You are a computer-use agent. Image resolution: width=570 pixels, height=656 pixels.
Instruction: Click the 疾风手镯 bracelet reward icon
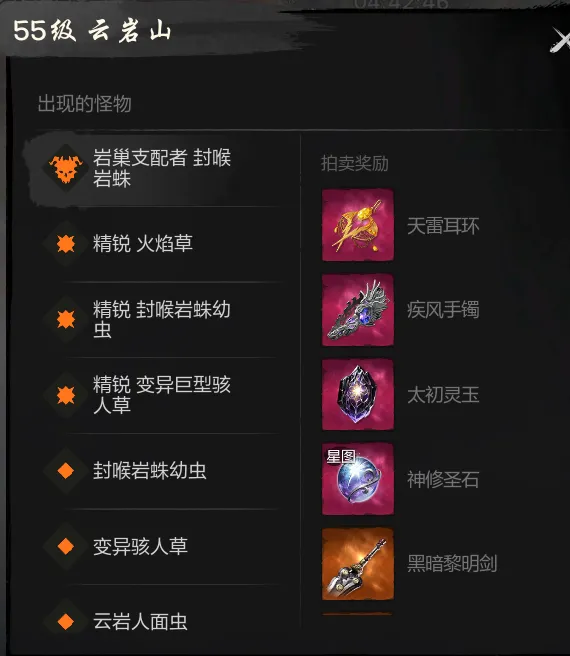tap(358, 310)
